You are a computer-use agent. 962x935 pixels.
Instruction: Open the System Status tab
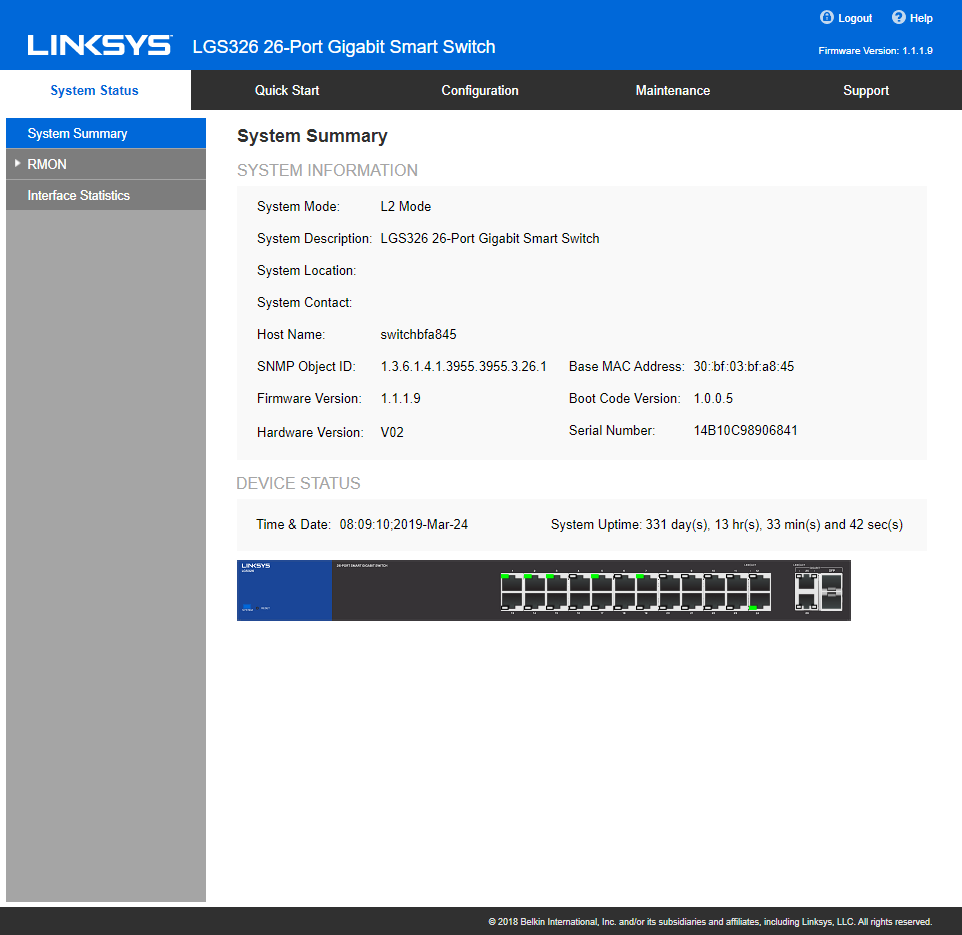pos(95,90)
